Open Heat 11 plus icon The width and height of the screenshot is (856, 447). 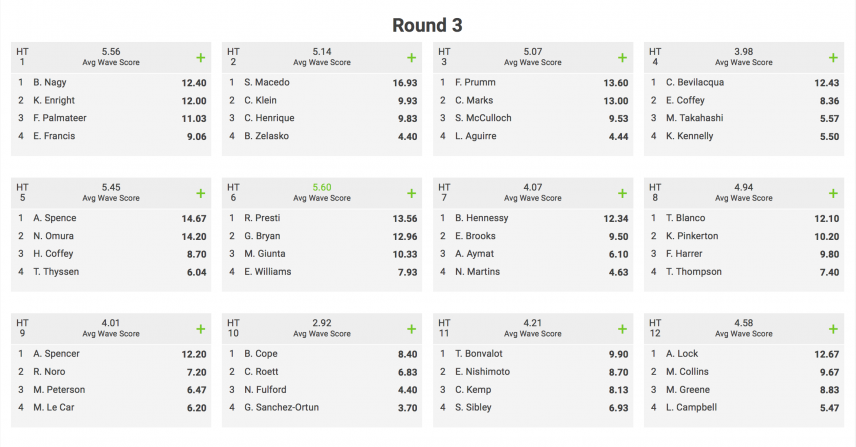pos(622,329)
